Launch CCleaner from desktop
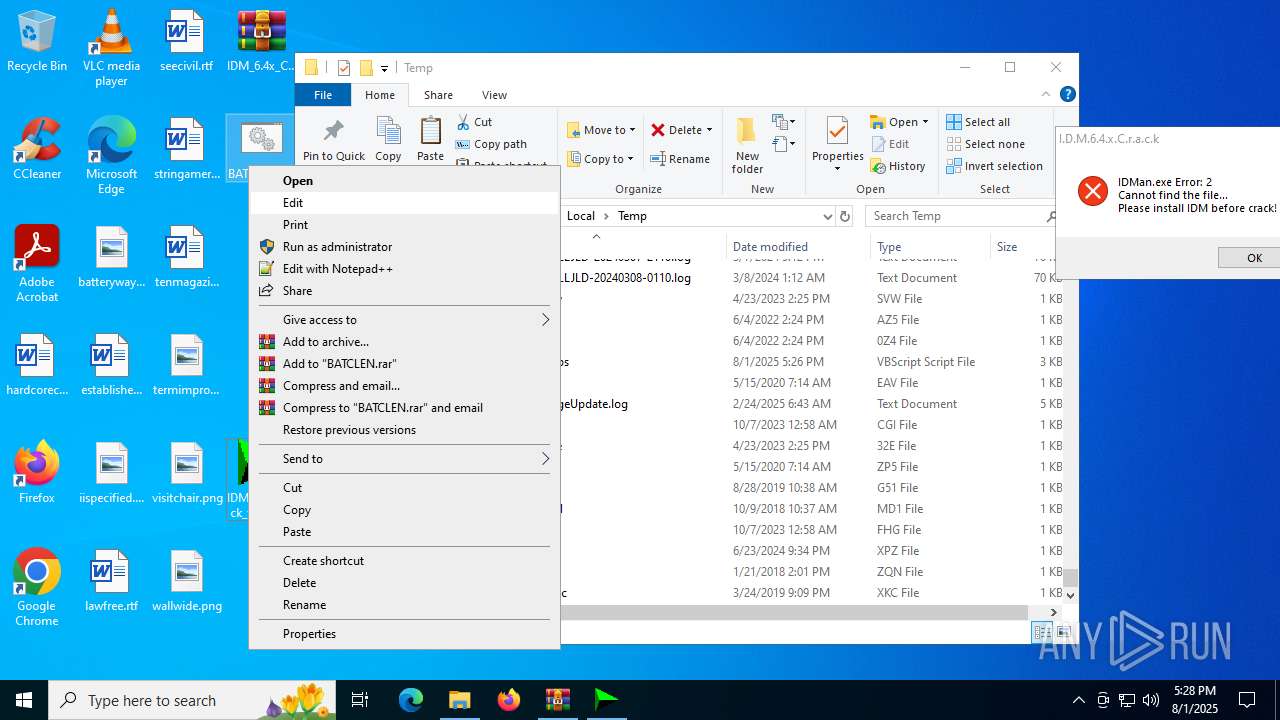 tap(37, 149)
